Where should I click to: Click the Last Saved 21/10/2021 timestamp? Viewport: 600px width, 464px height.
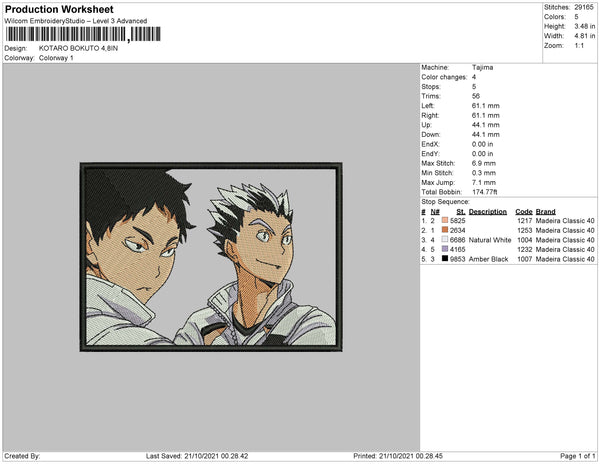coord(197,456)
